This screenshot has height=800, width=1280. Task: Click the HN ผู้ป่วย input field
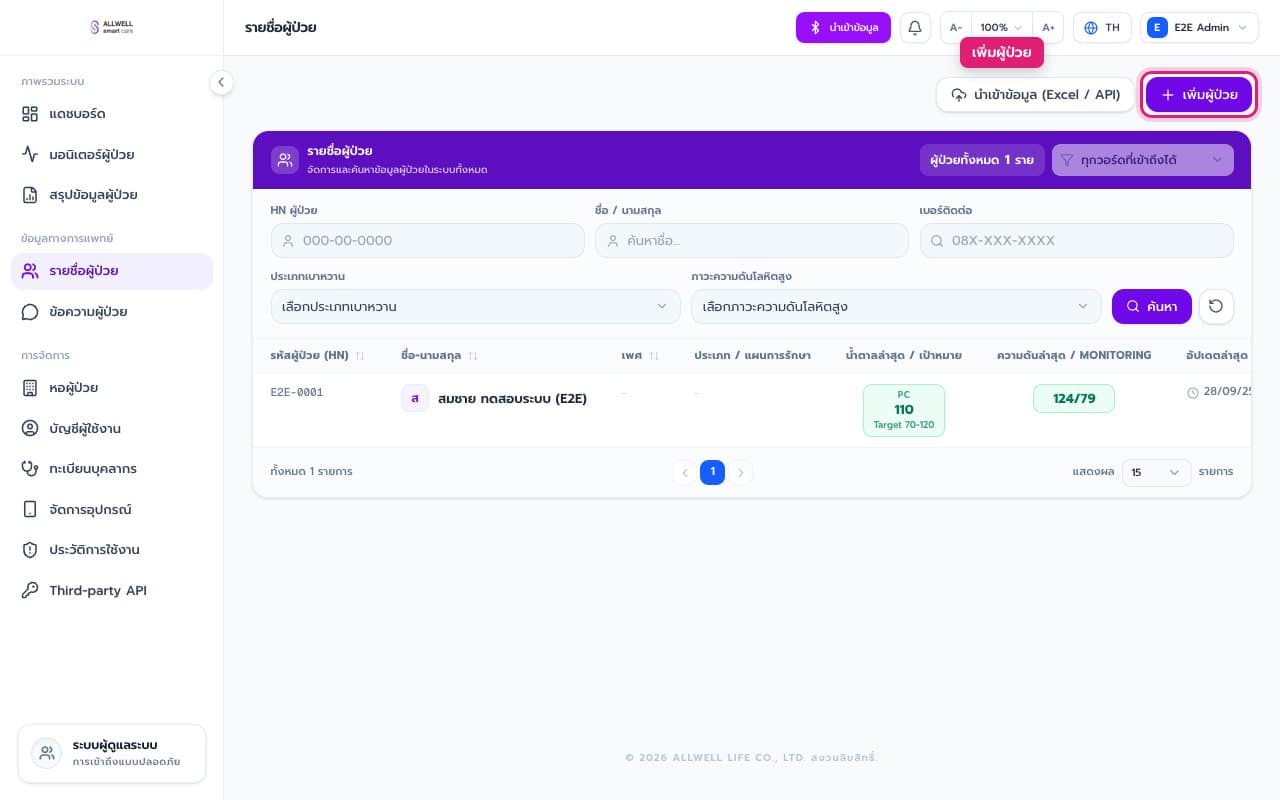pyautogui.click(x=427, y=241)
